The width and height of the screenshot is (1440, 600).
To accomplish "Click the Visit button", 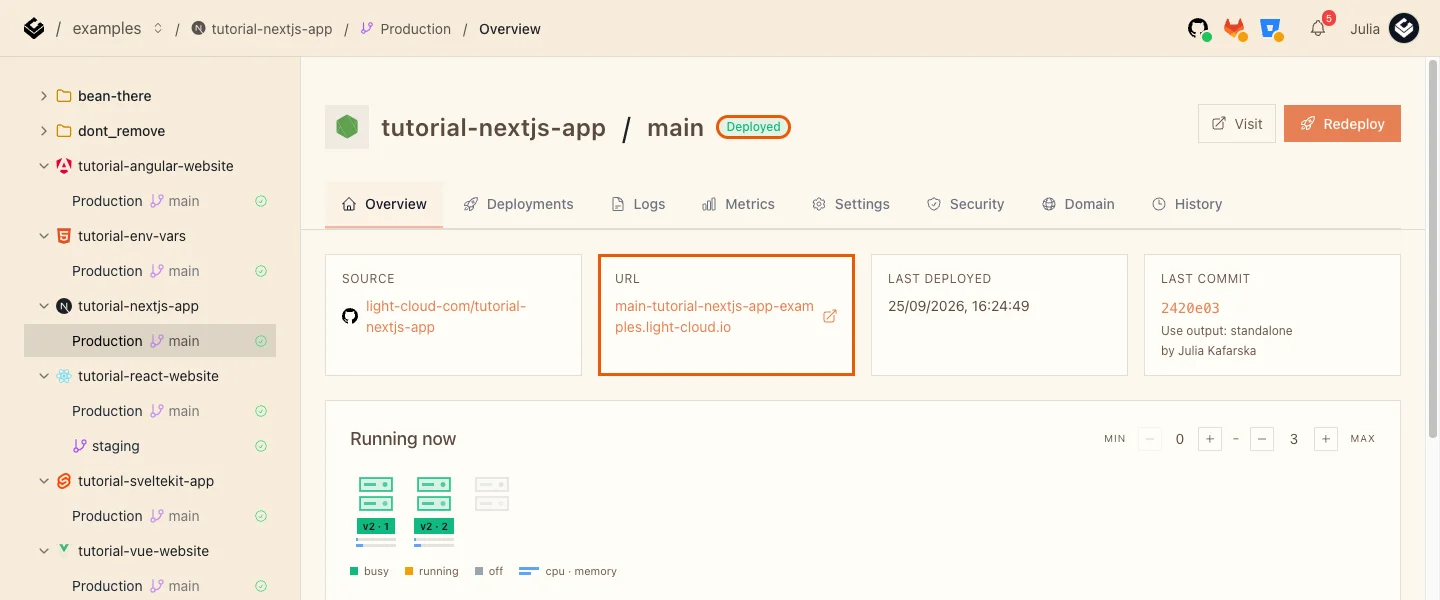I will click(x=1237, y=124).
